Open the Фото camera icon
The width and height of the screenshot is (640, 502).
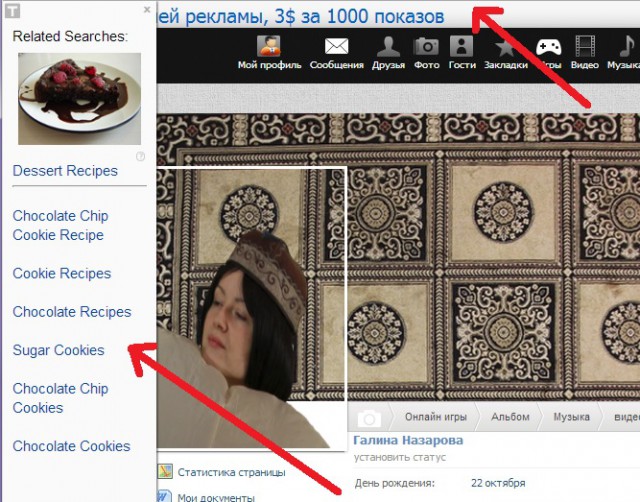point(426,47)
